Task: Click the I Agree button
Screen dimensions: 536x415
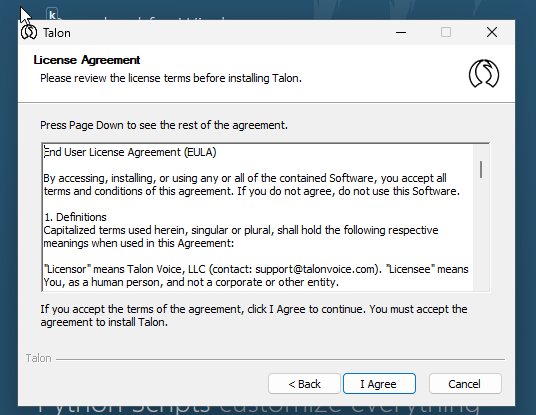Action: [379, 384]
